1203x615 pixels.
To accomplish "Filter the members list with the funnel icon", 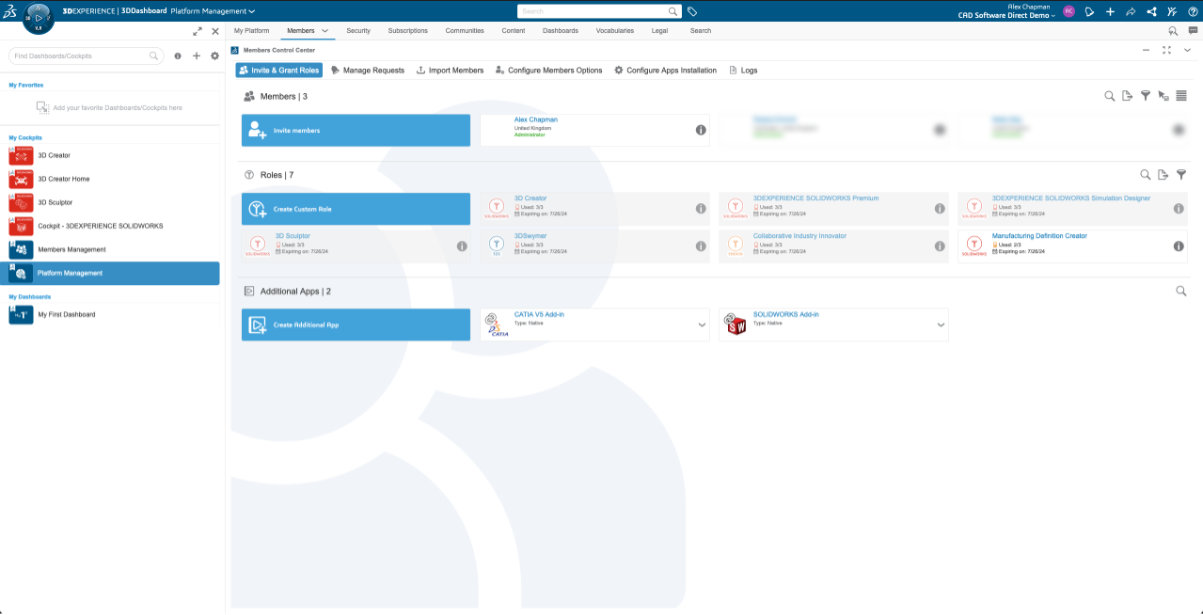I will 1145,96.
